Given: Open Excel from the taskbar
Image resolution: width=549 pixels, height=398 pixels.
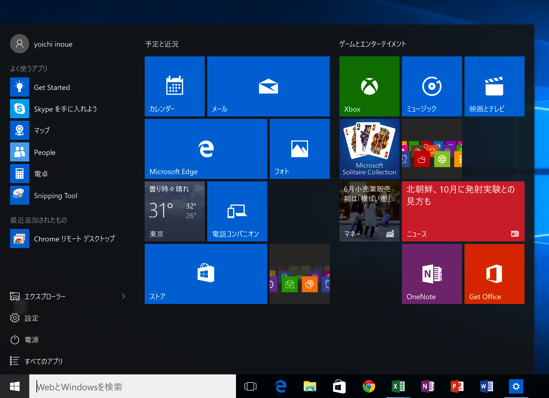Looking at the screenshot, I should pyautogui.click(x=398, y=386).
